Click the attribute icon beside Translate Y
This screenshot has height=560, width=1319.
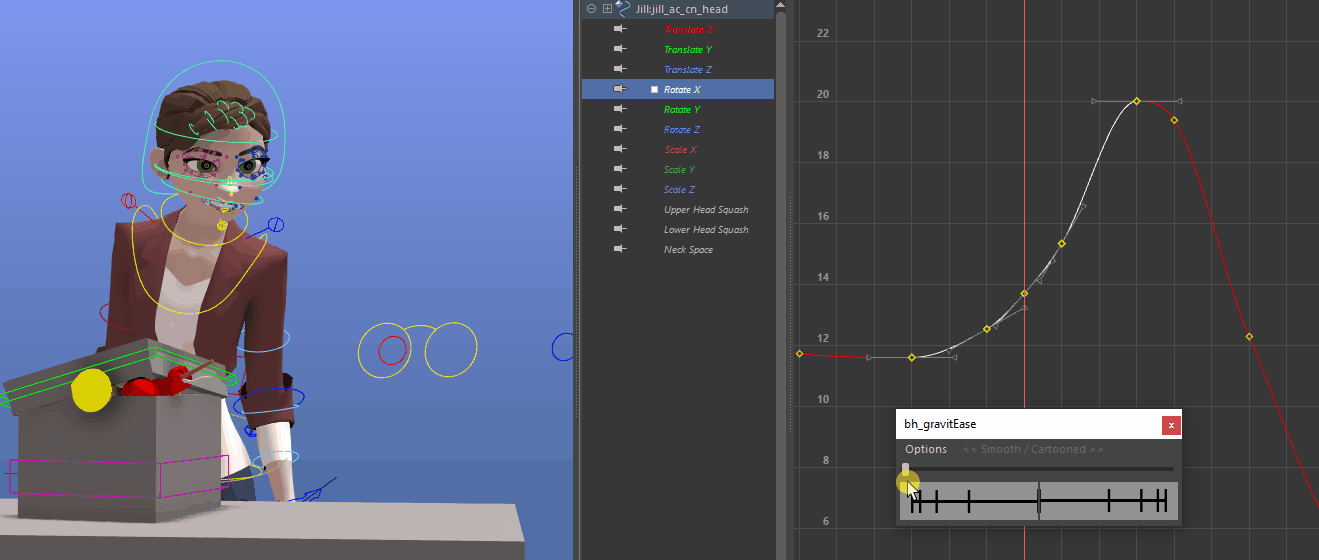[620, 49]
